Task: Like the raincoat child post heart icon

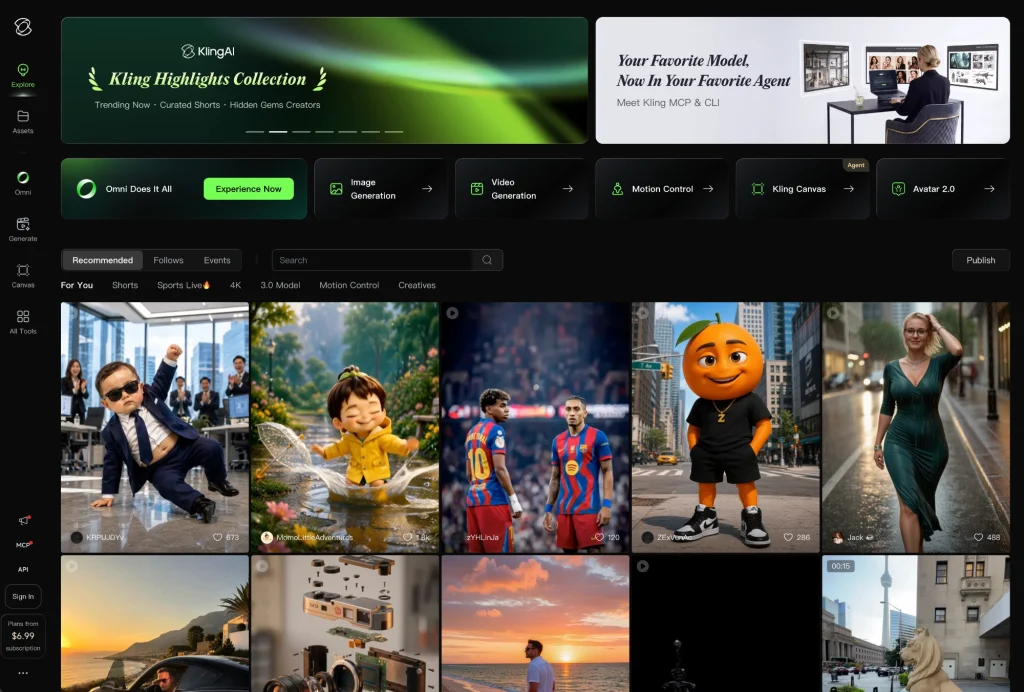Action: (x=408, y=537)
